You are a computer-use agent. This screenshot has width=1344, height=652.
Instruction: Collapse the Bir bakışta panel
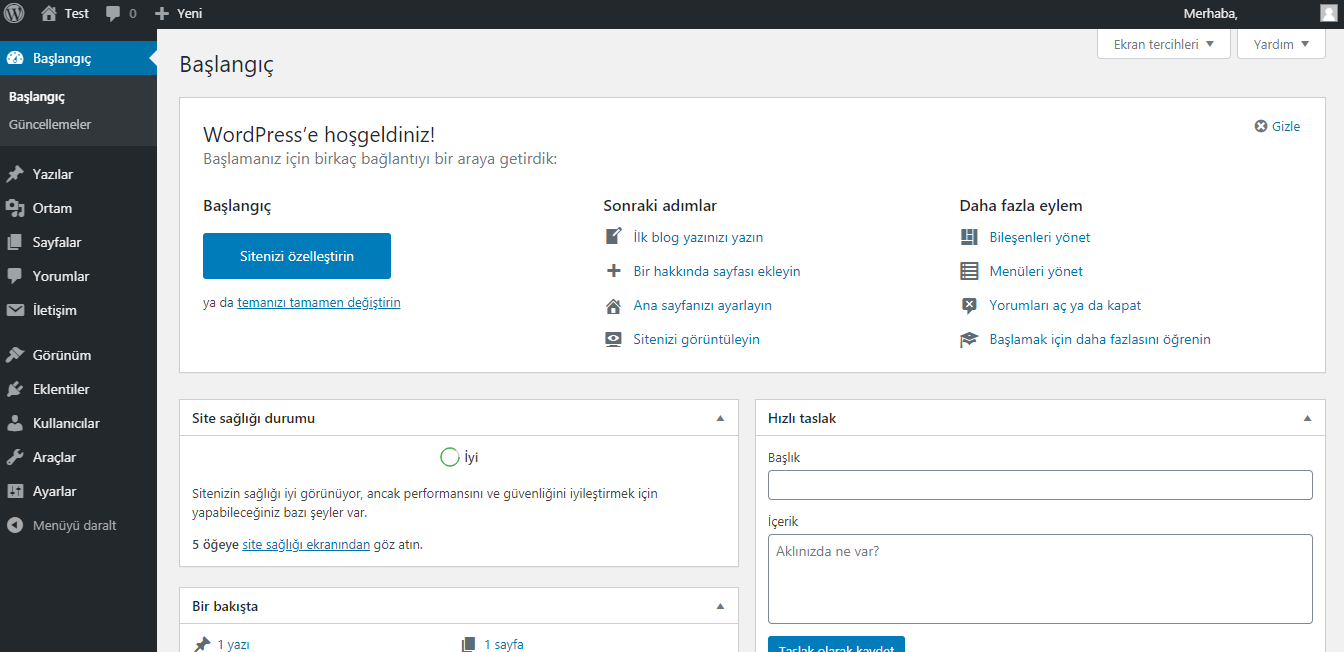(x=720, y=606)
